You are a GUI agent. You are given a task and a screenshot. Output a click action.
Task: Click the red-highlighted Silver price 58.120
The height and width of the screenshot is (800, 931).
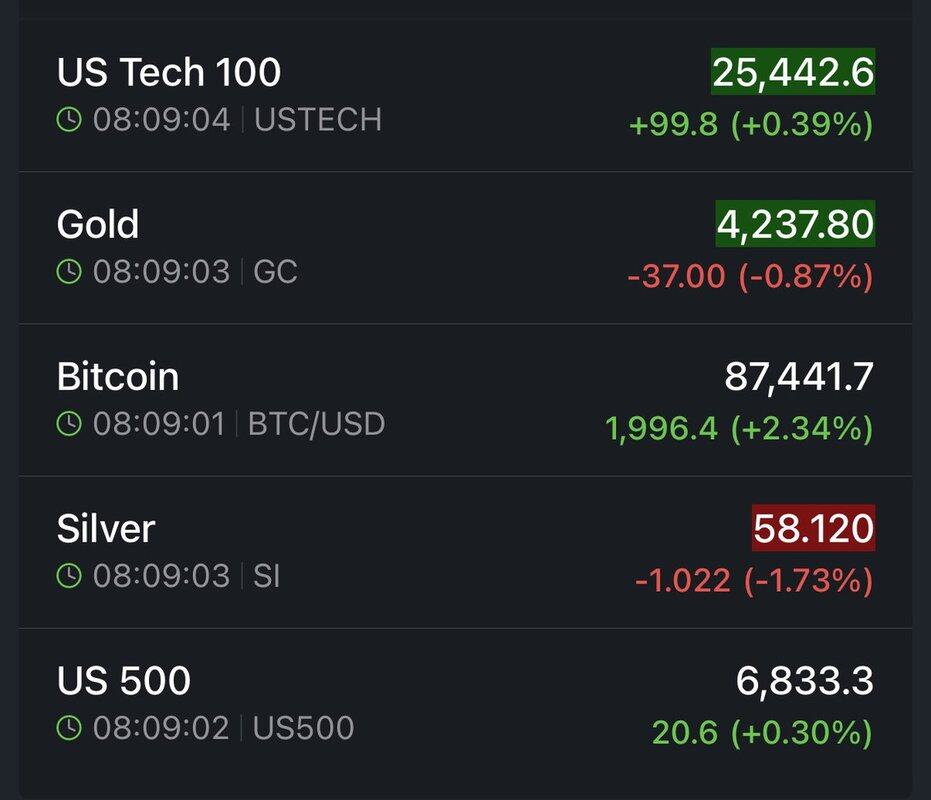[x=813, y=529]
